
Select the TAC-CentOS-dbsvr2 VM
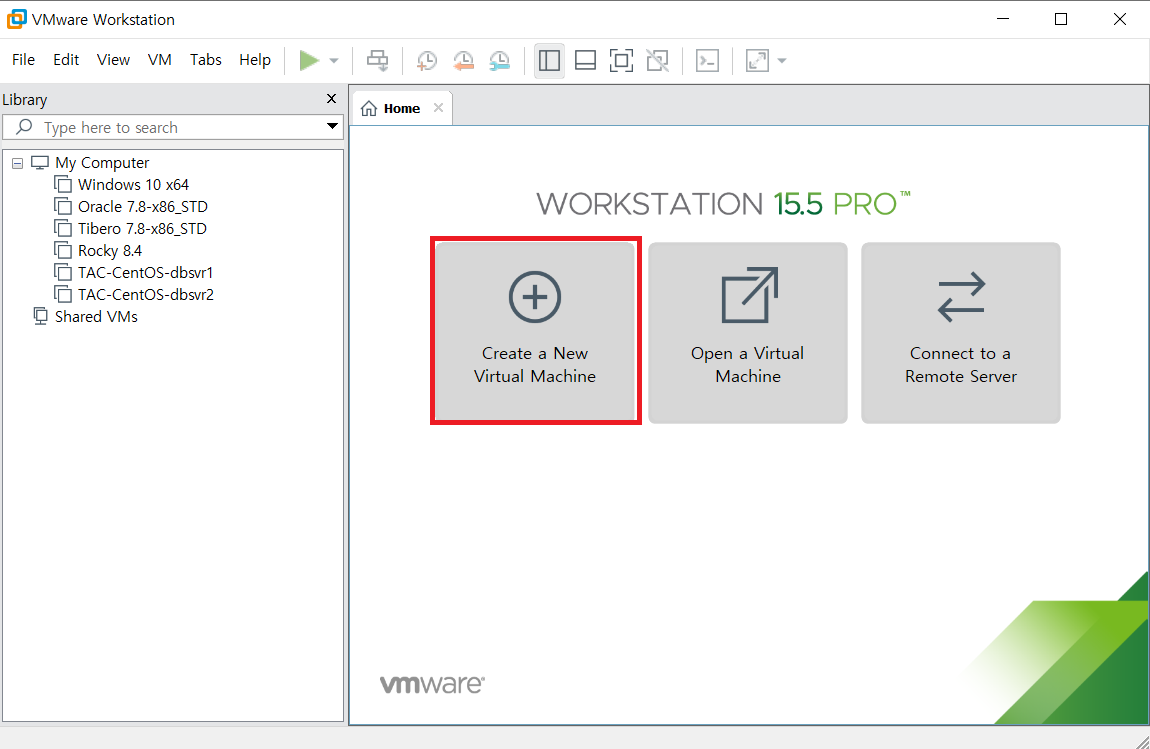click(146, 294)
